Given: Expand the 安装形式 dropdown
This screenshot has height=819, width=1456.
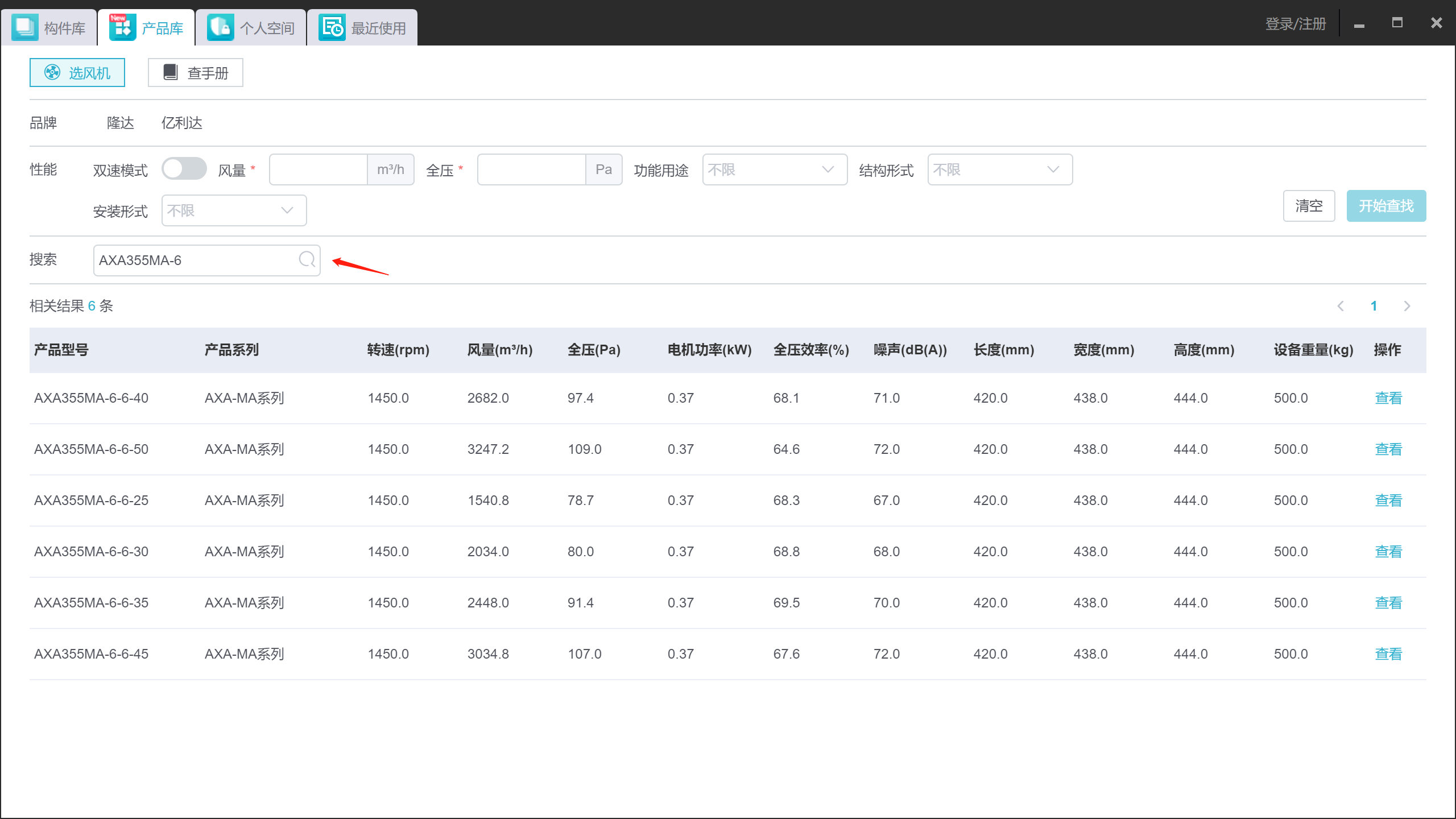Looking at the screenshot, I should pyautogui.click(x=234, y=210).
